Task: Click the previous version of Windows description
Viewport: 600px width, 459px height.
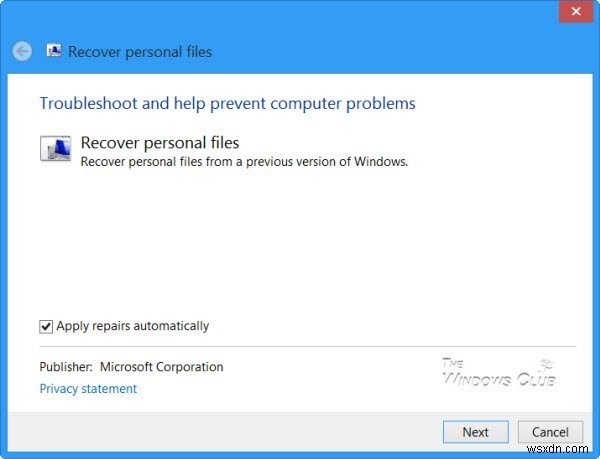Action: coord(244,161)
